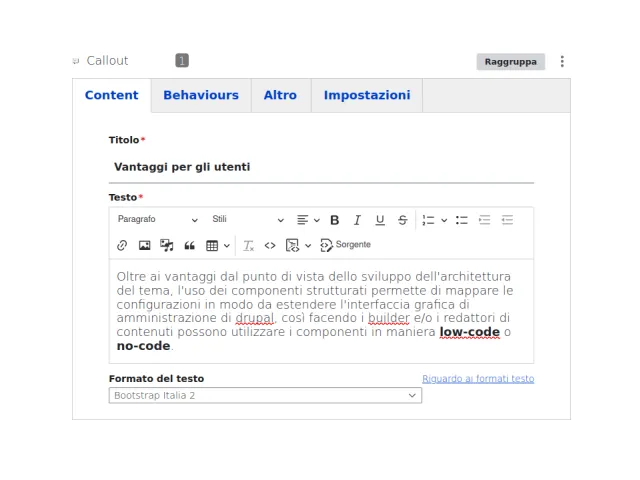
Task: Open the Bootstrap Italia 2 format dropdown
Action: pos(265,396)
